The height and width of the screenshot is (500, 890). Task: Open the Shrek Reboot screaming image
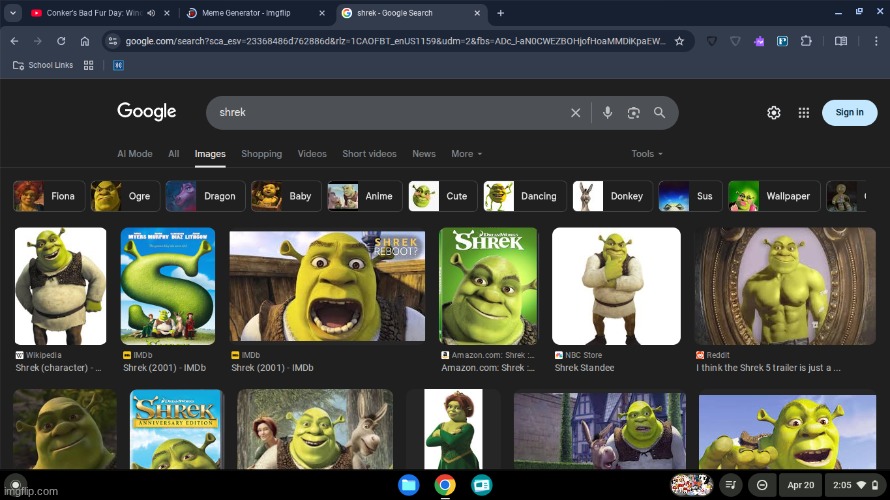pos(327,286)
